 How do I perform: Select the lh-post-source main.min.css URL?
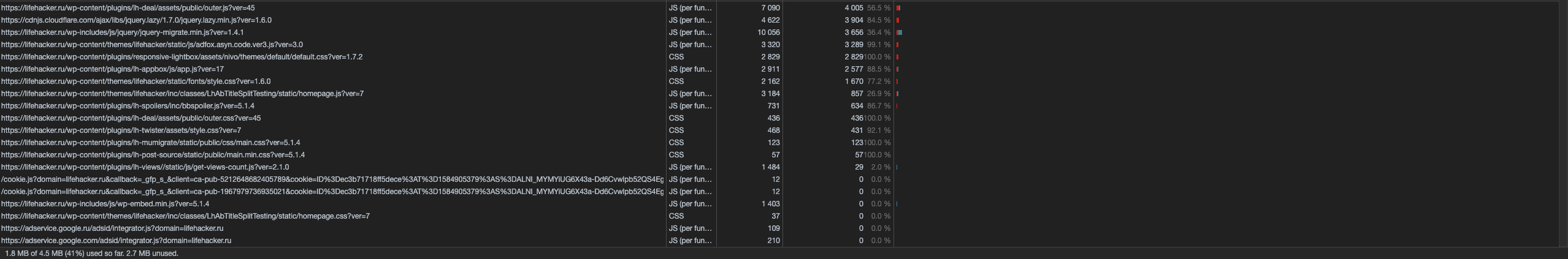(153, 155)
